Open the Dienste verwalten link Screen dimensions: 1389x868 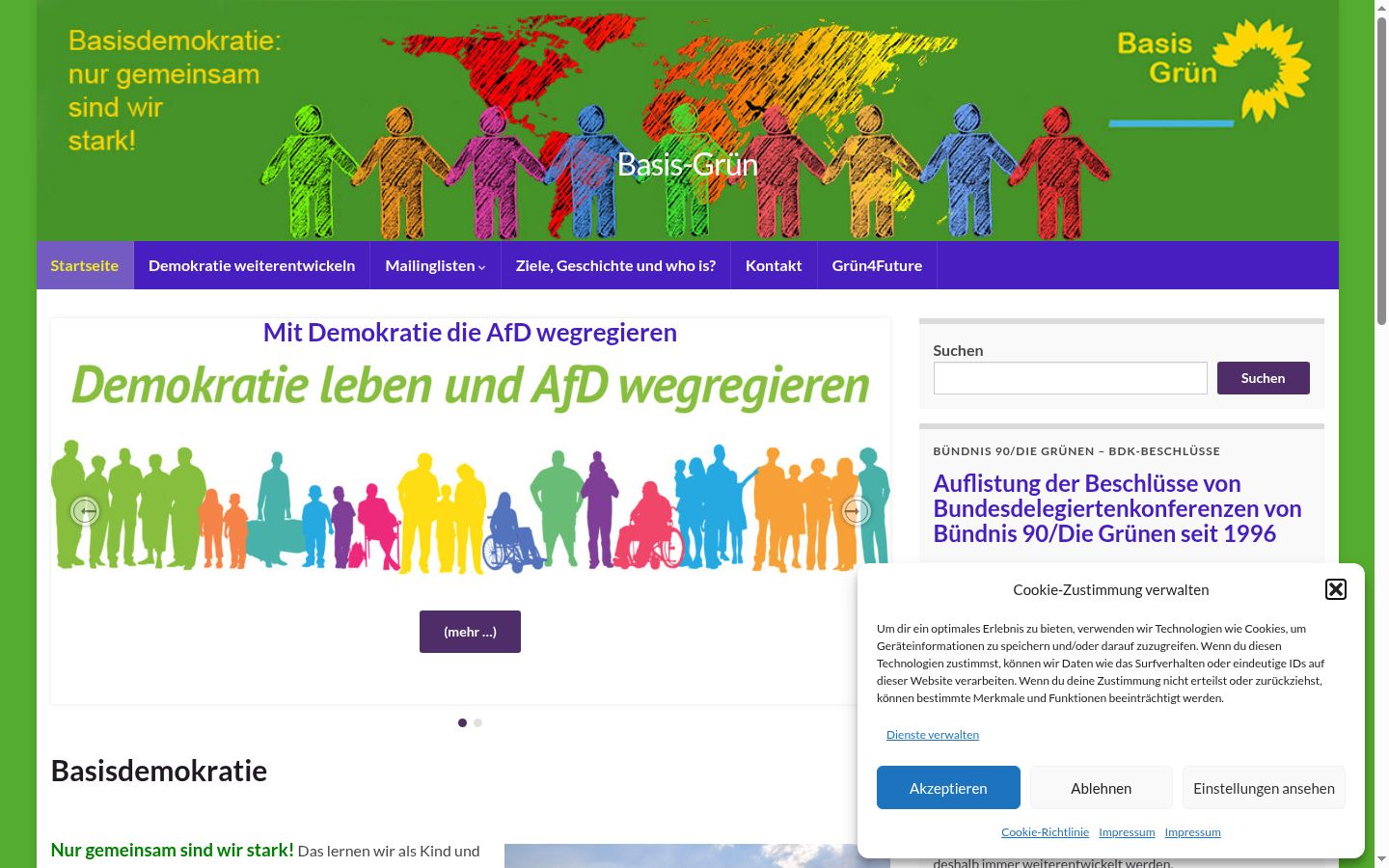(933, 735)
